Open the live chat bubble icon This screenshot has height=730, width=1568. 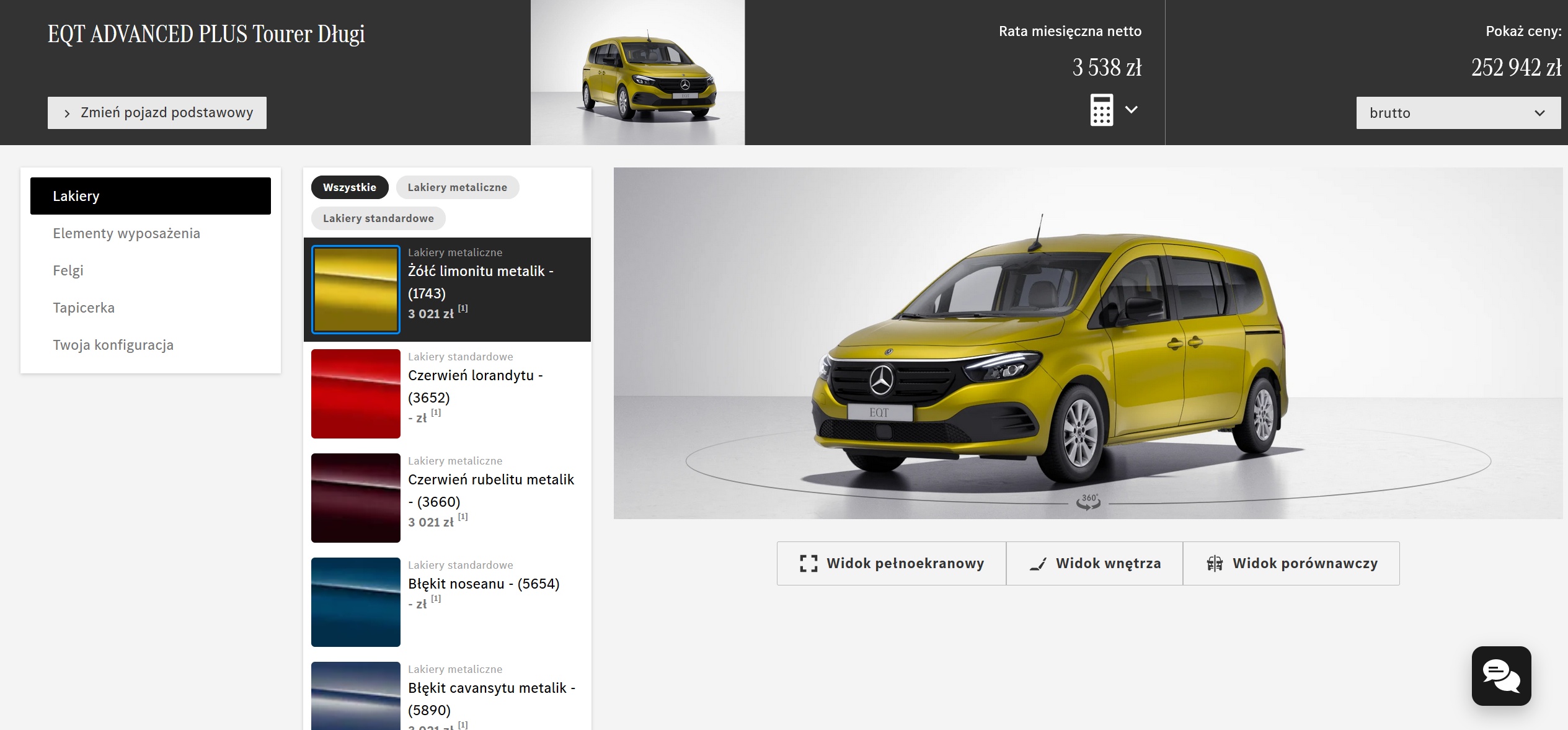(1501, 676)
